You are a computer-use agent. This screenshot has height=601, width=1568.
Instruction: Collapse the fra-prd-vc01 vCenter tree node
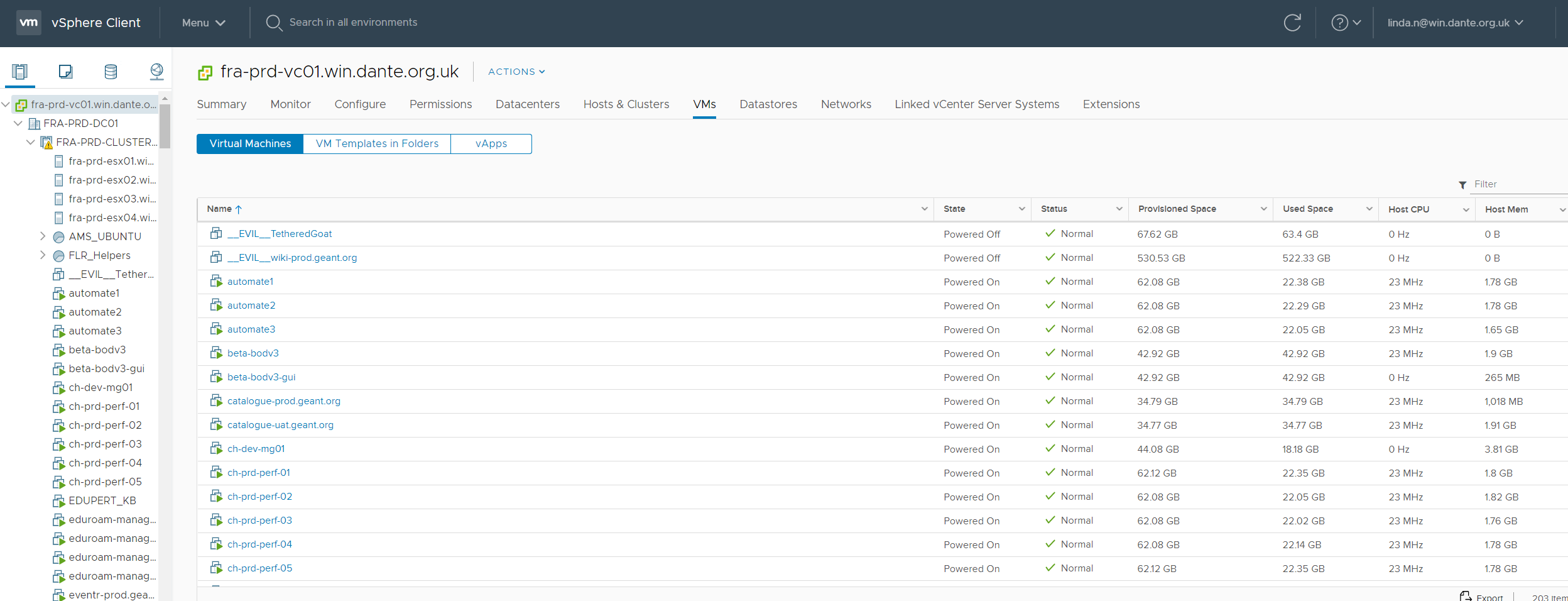[6, 104]
